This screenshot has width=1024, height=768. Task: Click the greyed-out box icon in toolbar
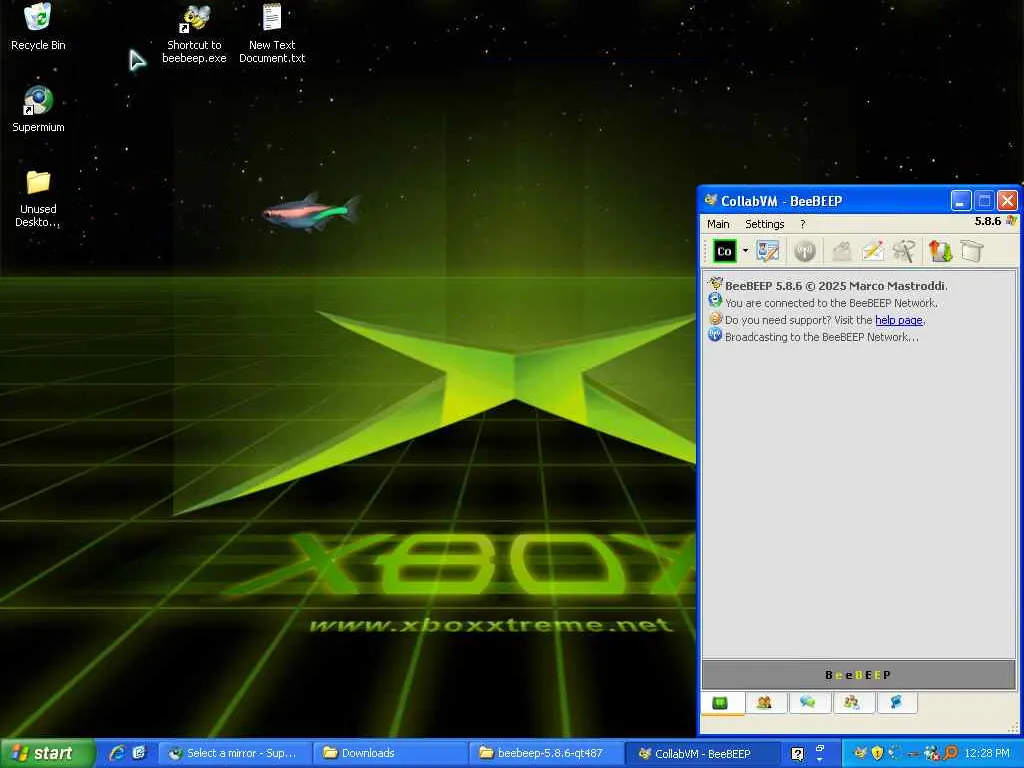(842, 251)
